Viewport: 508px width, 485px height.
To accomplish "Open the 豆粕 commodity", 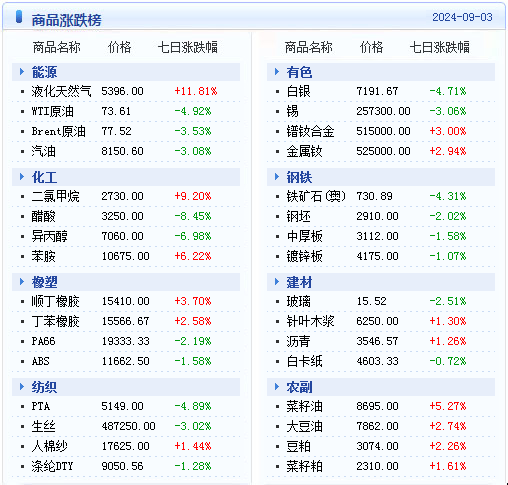I will (299, 446).
